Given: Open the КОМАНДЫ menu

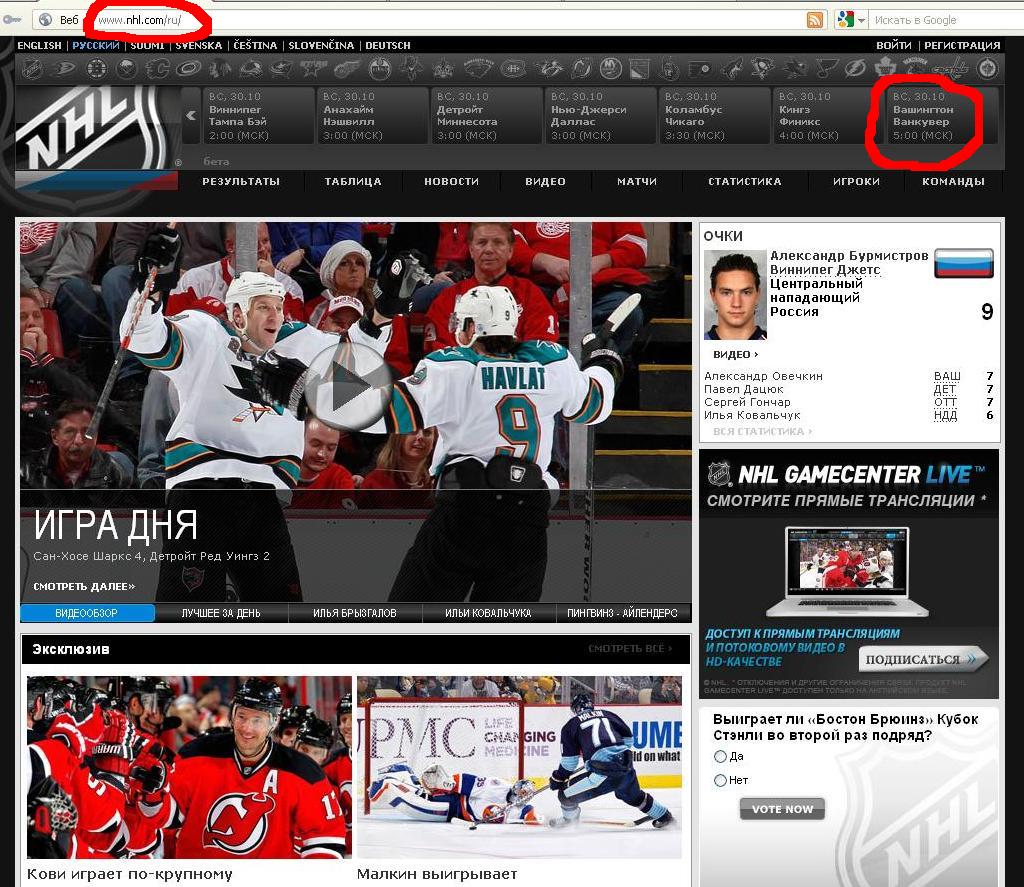Looking at the screenshot, I should pyautogui.click(x=953, y=182).
